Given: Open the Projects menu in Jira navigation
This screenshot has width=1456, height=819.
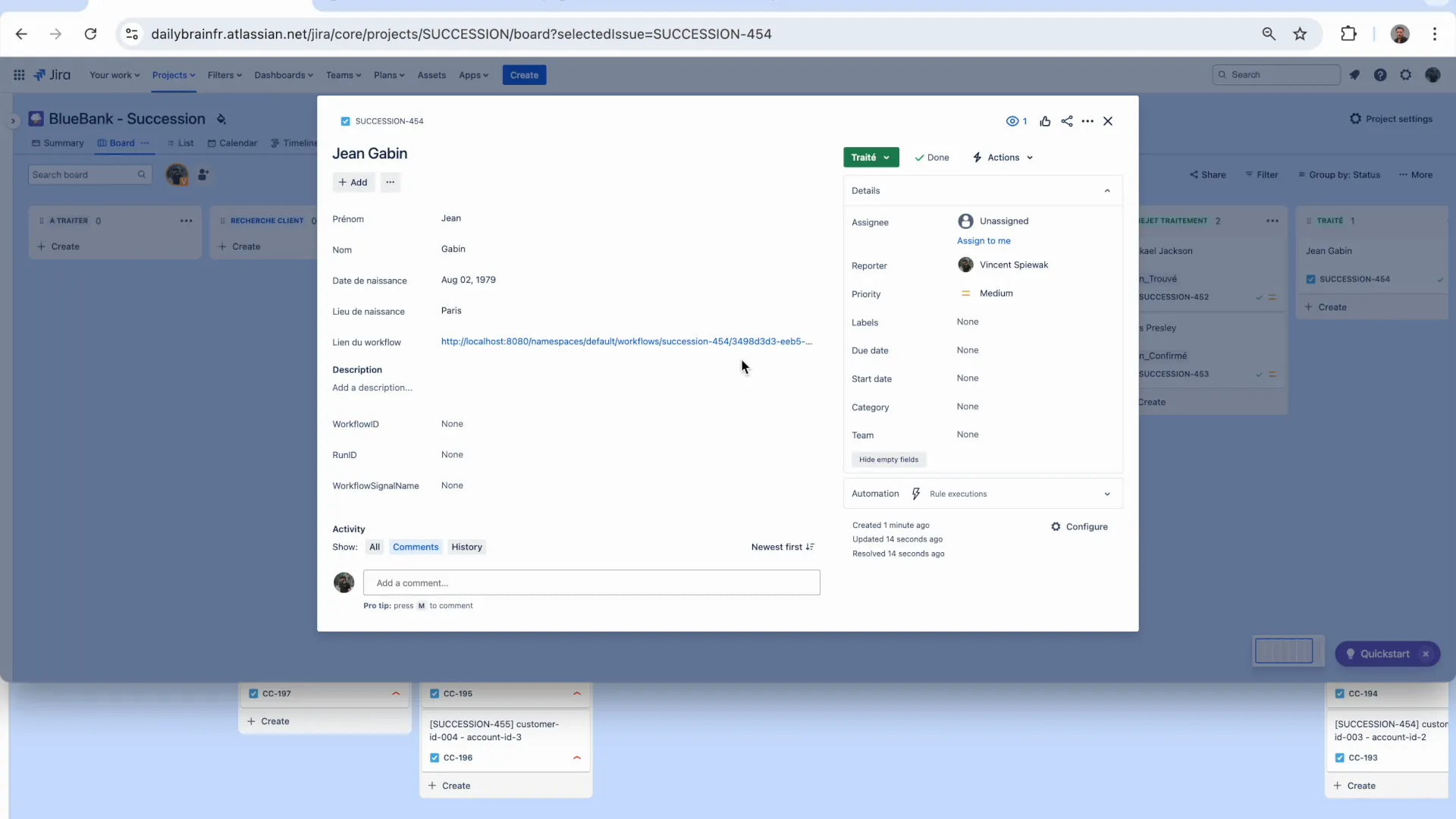Looking at the screenshot, I should (174, 75).
